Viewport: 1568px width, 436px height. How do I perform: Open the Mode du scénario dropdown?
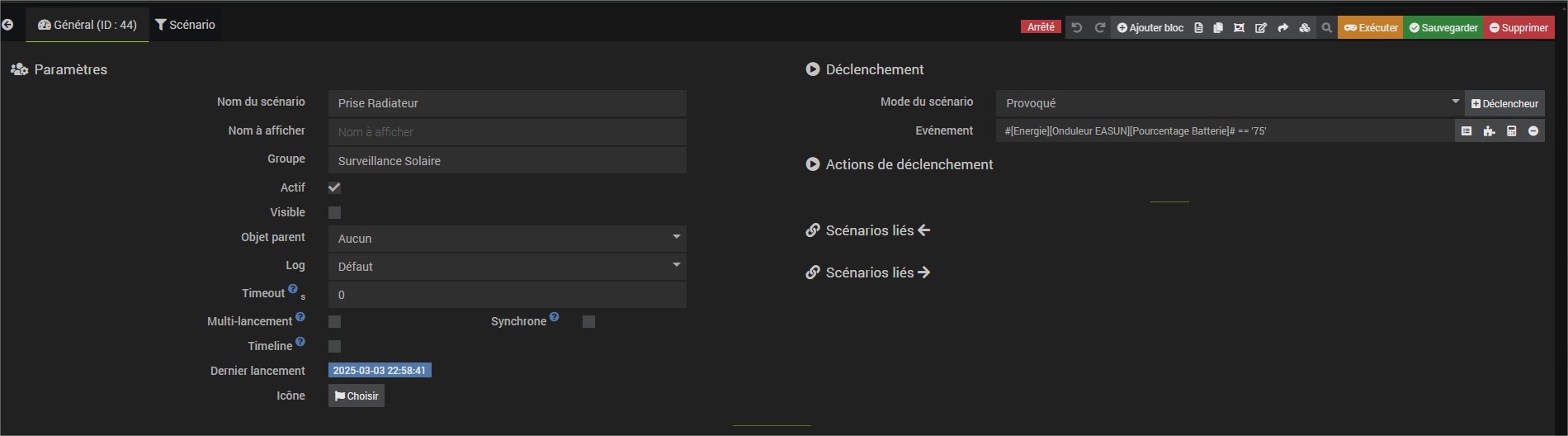point(1229,103)
